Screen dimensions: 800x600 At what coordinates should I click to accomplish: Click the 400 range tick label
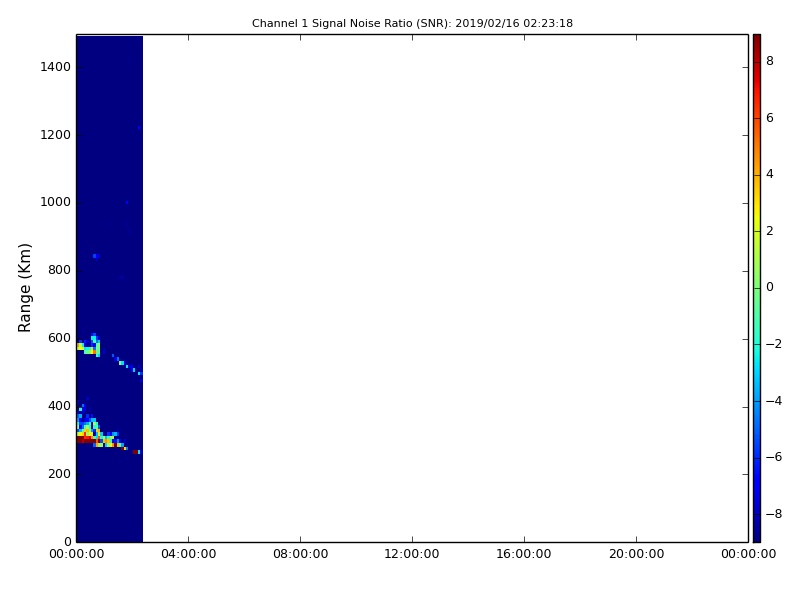[x=59, y=406]
